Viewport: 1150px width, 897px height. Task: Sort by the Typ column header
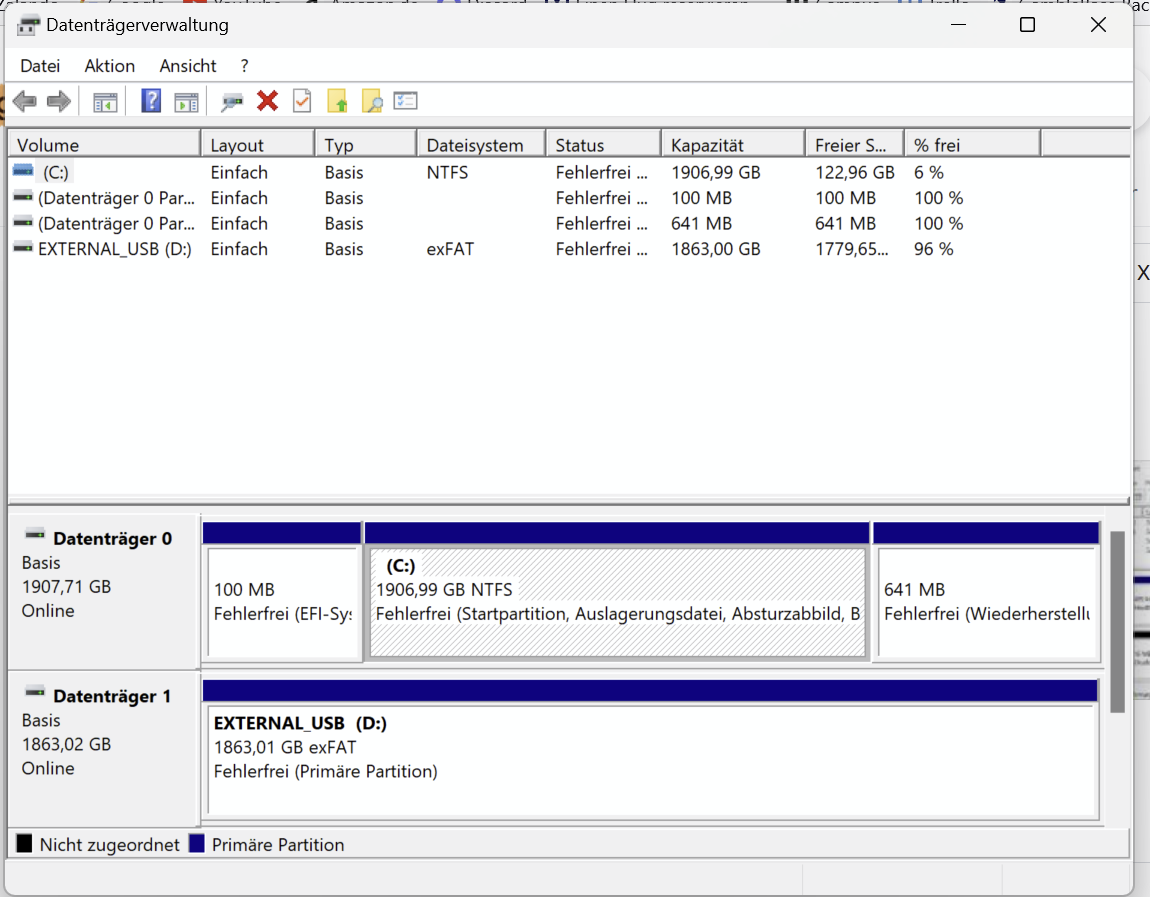365,144
